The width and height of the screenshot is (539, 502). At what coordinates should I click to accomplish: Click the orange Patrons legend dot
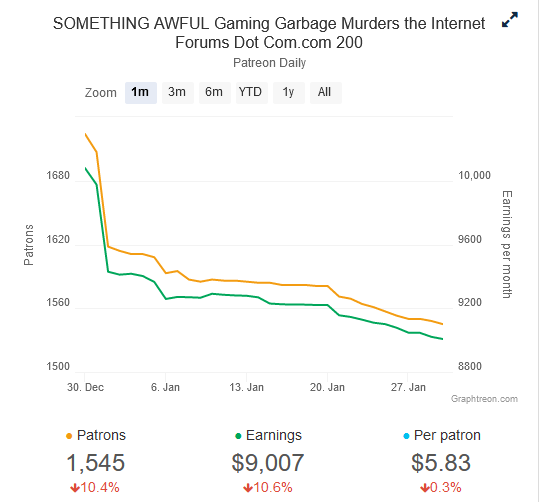69,436
